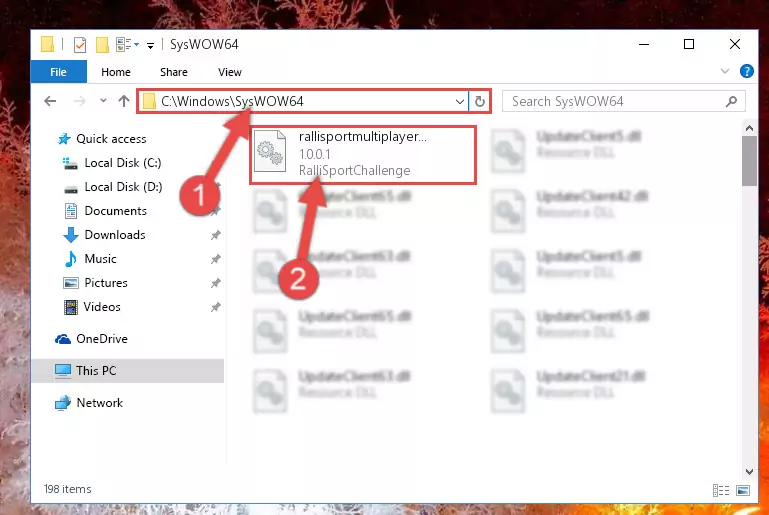Select OneDrive in navigation pane
Viewport: 769px width, 515px height.
[x=91, y=339]
